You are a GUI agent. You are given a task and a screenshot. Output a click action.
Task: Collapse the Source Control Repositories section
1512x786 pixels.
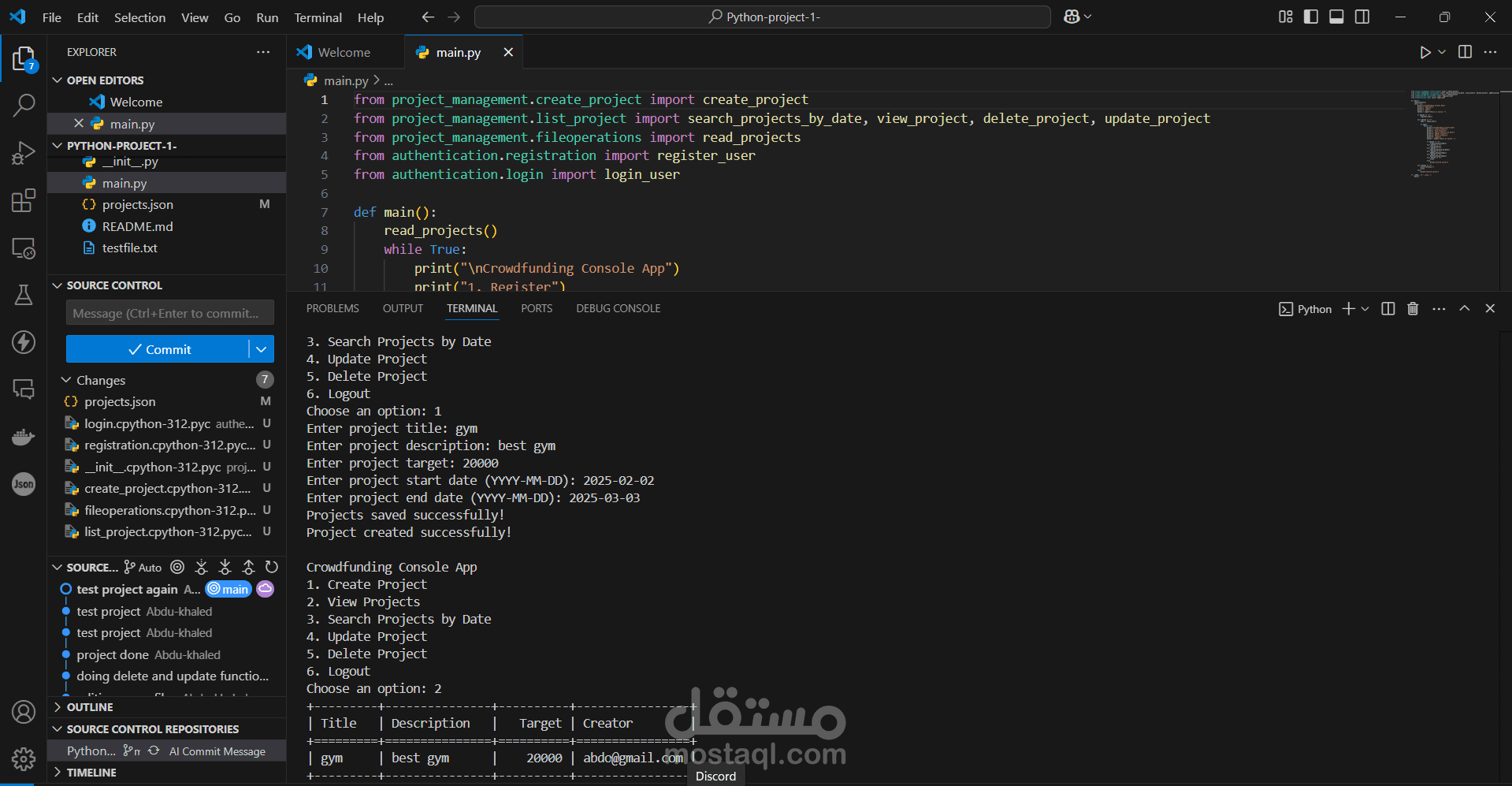pos(58,729)
